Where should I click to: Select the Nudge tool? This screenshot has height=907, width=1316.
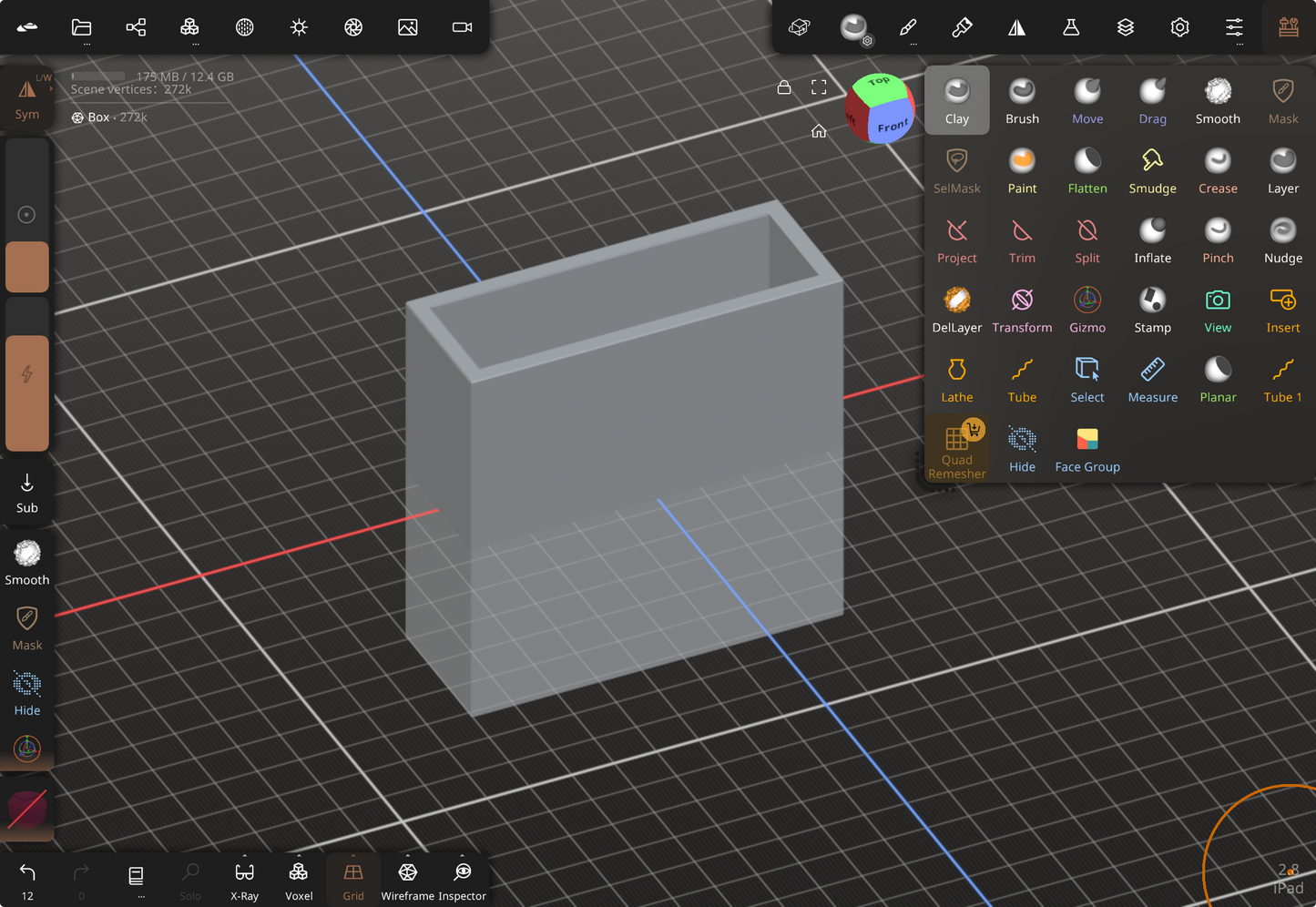[1283, 240]
